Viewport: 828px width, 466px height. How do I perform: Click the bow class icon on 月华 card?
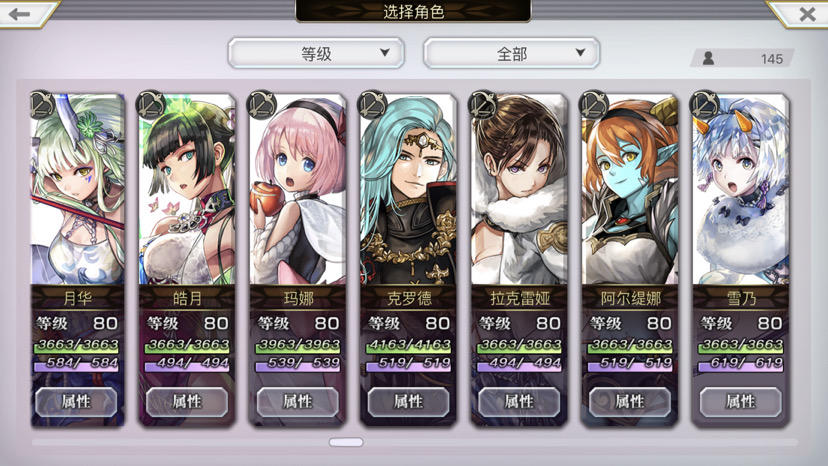pos(42,105)
